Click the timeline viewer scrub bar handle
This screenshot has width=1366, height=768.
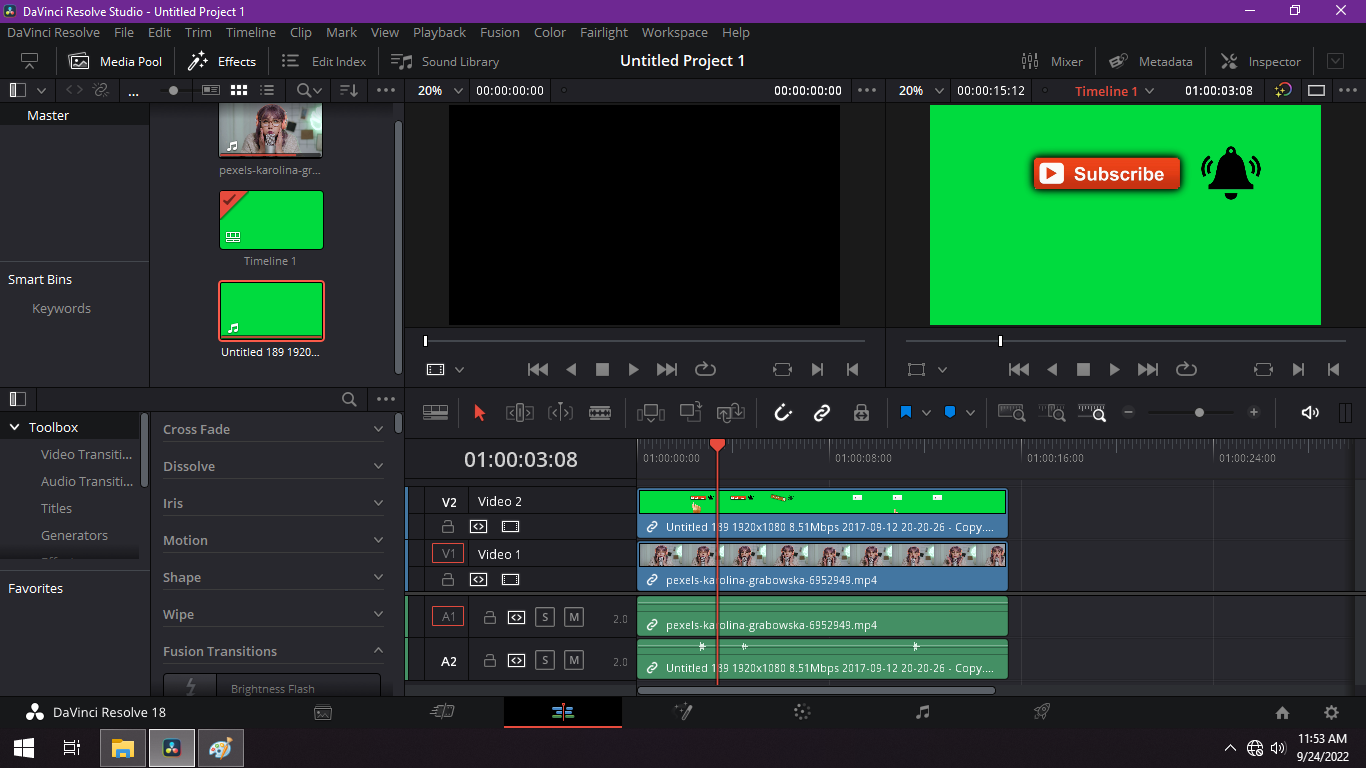coord(1000,341)
